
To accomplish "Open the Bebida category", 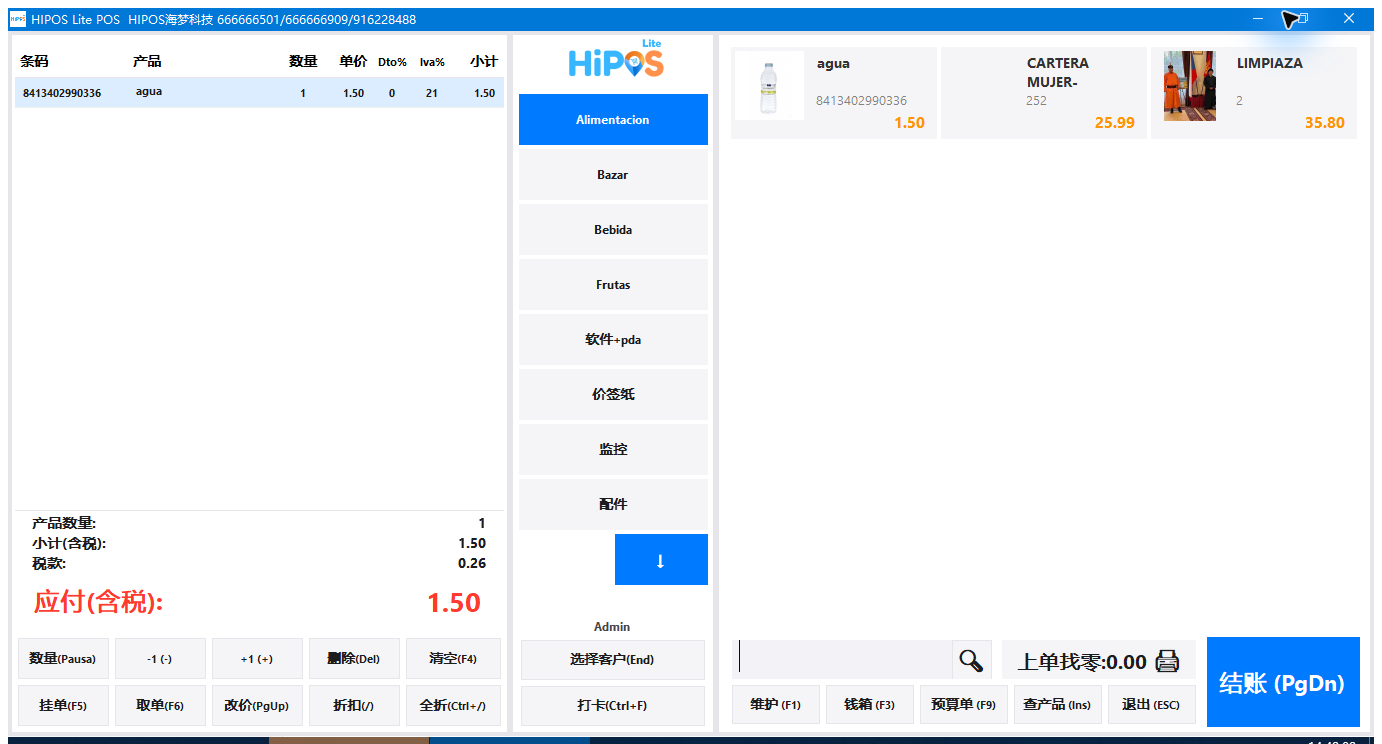I will (613, 230).
